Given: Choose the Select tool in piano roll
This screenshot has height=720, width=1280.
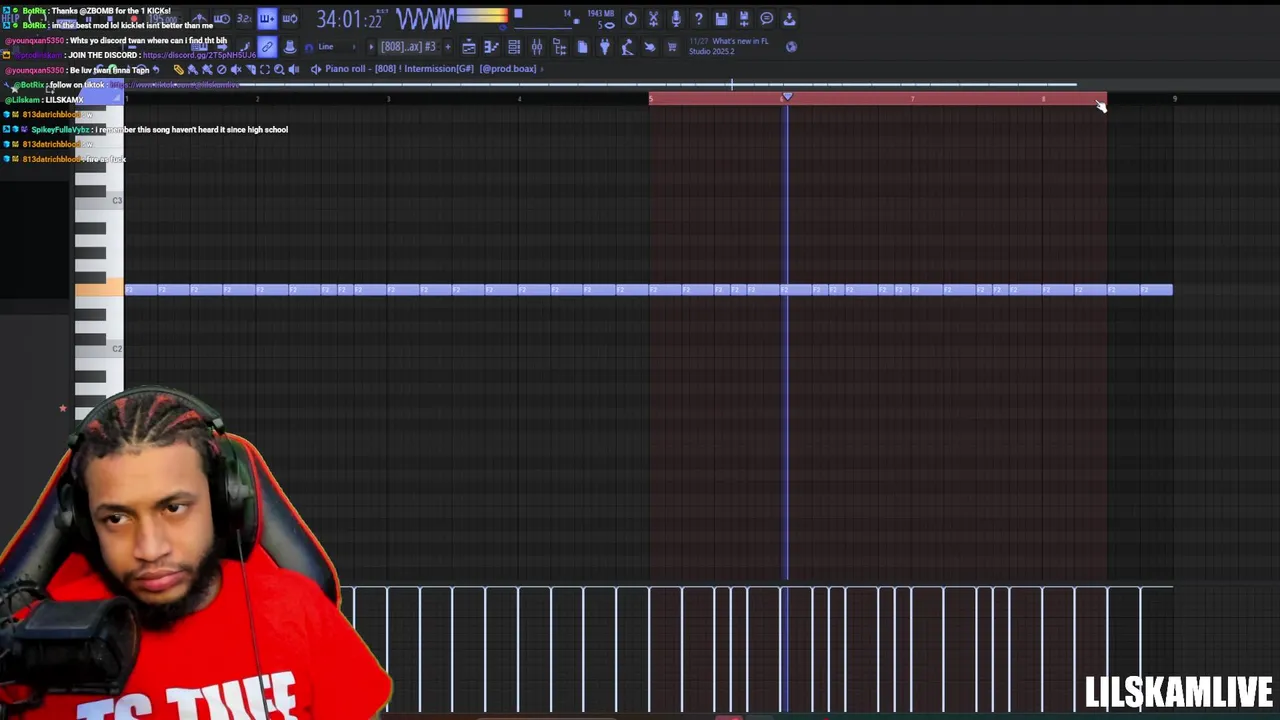Looking at the screenshot, I should (x=265, y=69).
